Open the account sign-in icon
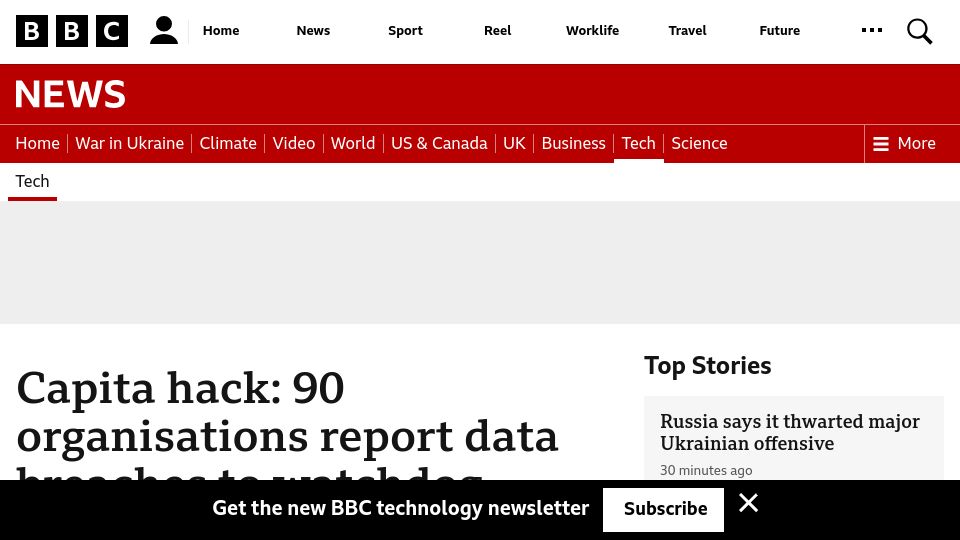The image size is (960, 540). 164,31
